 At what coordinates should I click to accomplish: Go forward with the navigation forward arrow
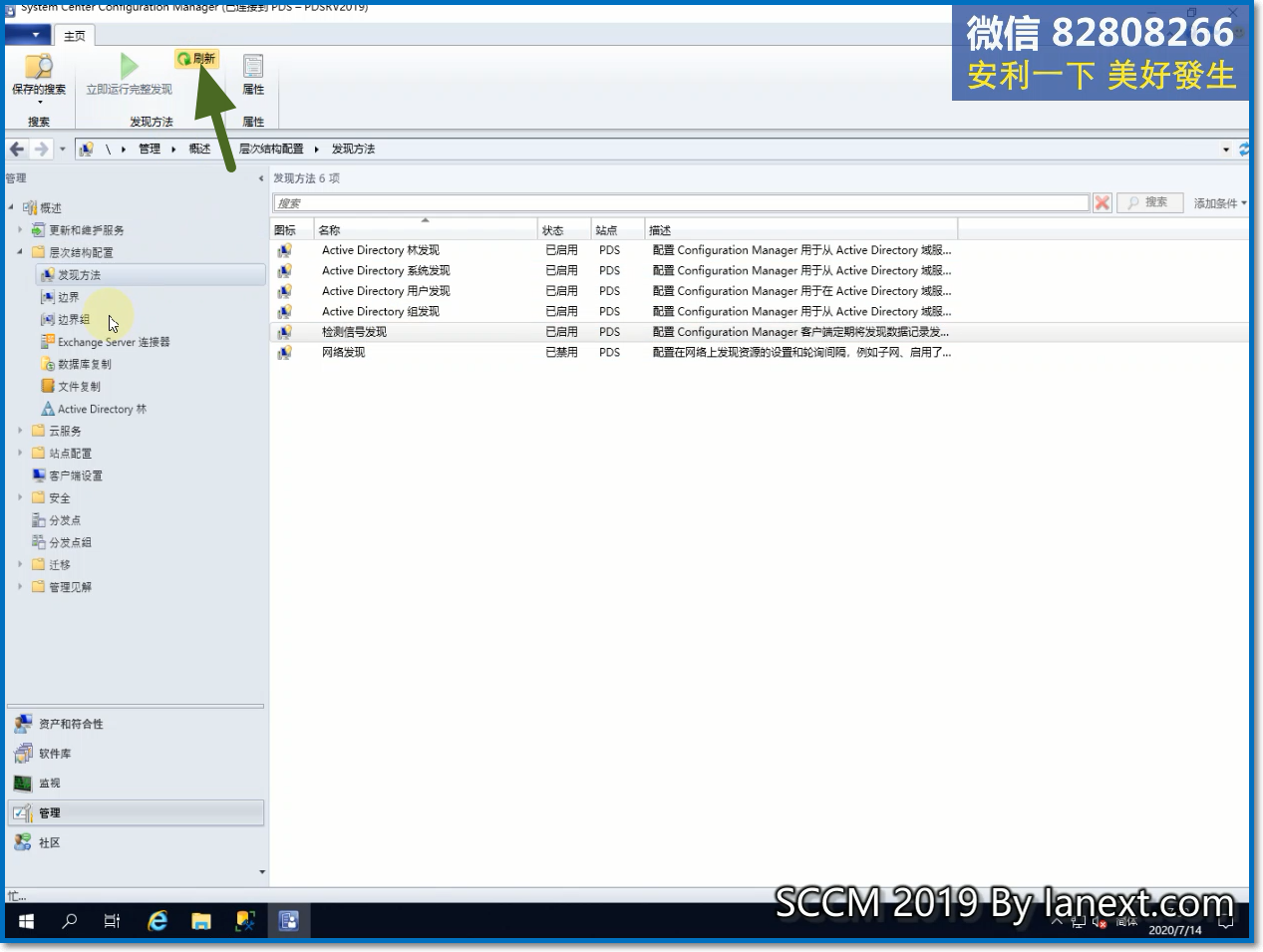tap(41, 149)
